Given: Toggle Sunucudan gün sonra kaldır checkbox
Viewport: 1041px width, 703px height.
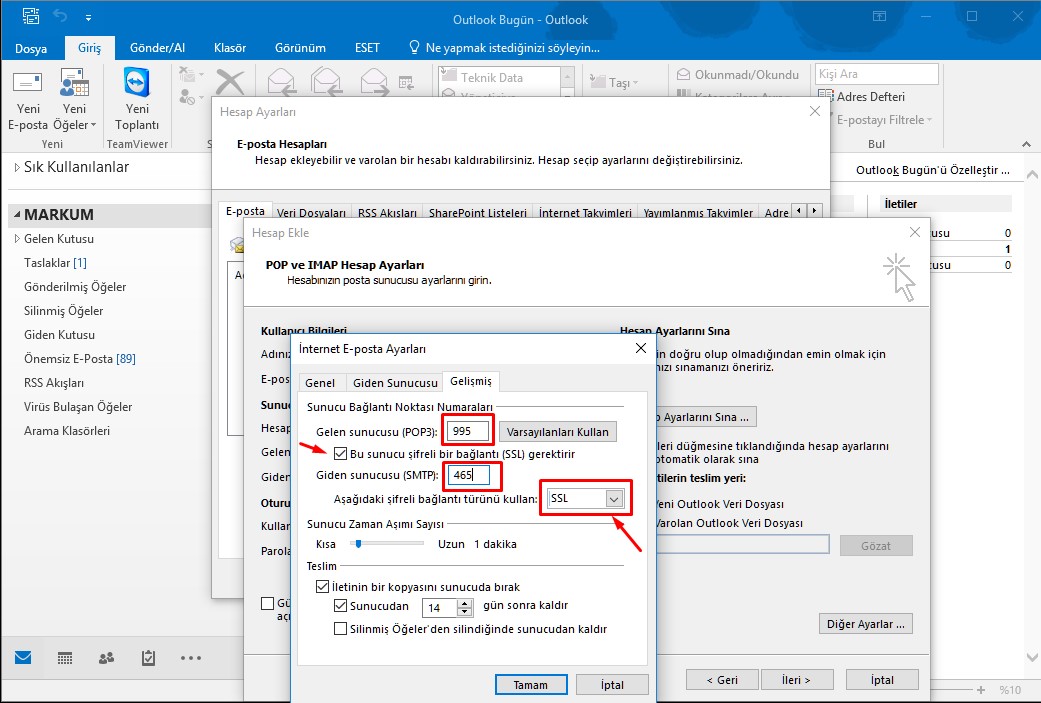Looking at the screenshot, I should 341,605.
